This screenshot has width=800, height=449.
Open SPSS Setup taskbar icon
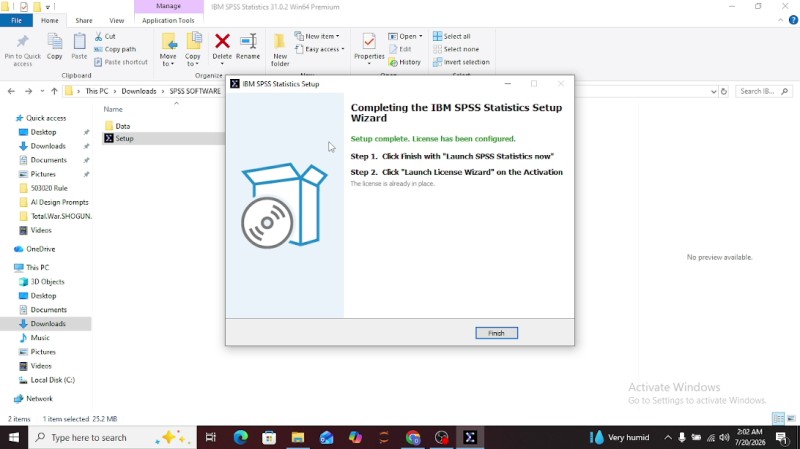(470, 437)
